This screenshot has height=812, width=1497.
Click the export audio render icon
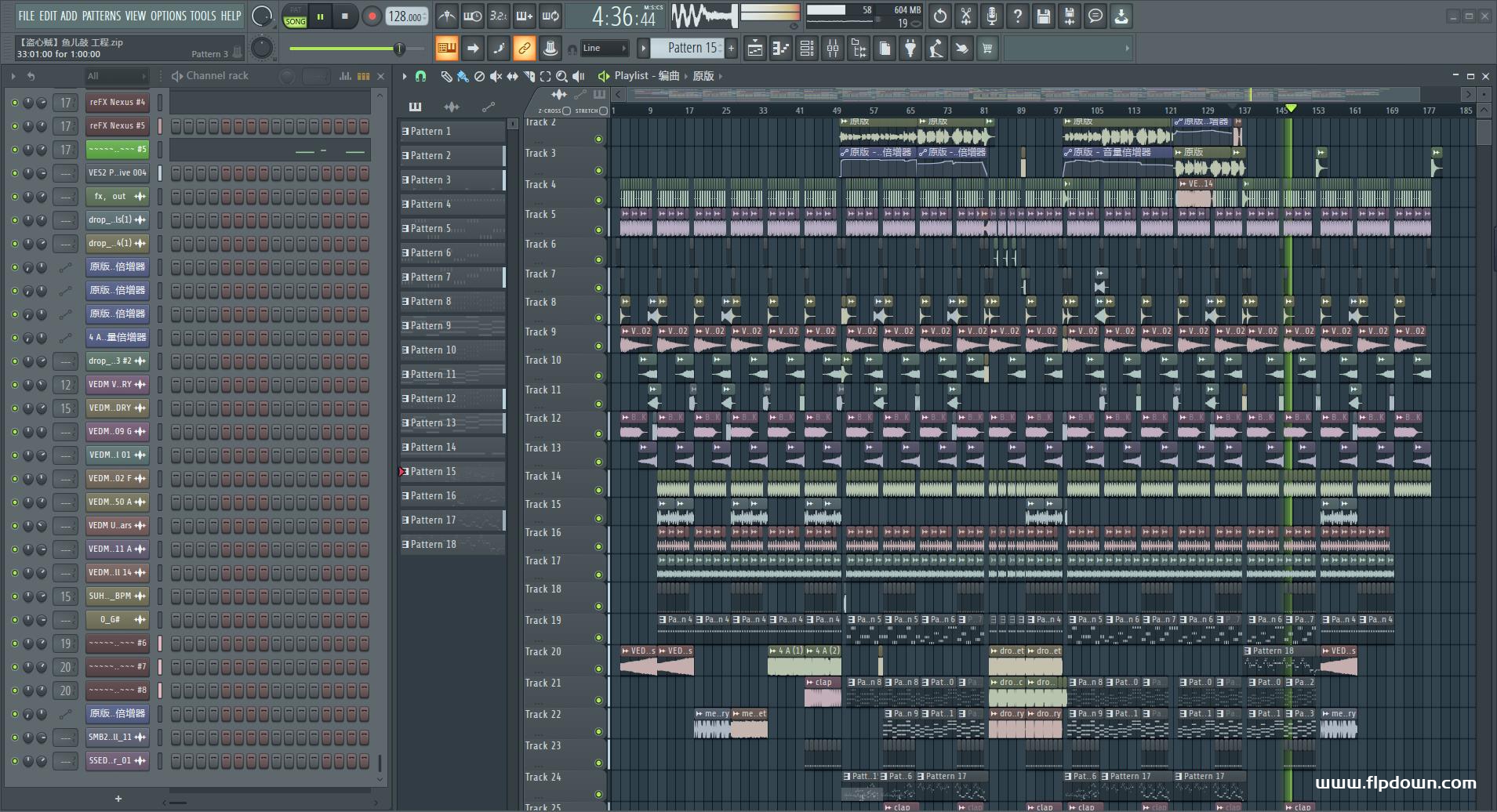[x=1069, y=16]
